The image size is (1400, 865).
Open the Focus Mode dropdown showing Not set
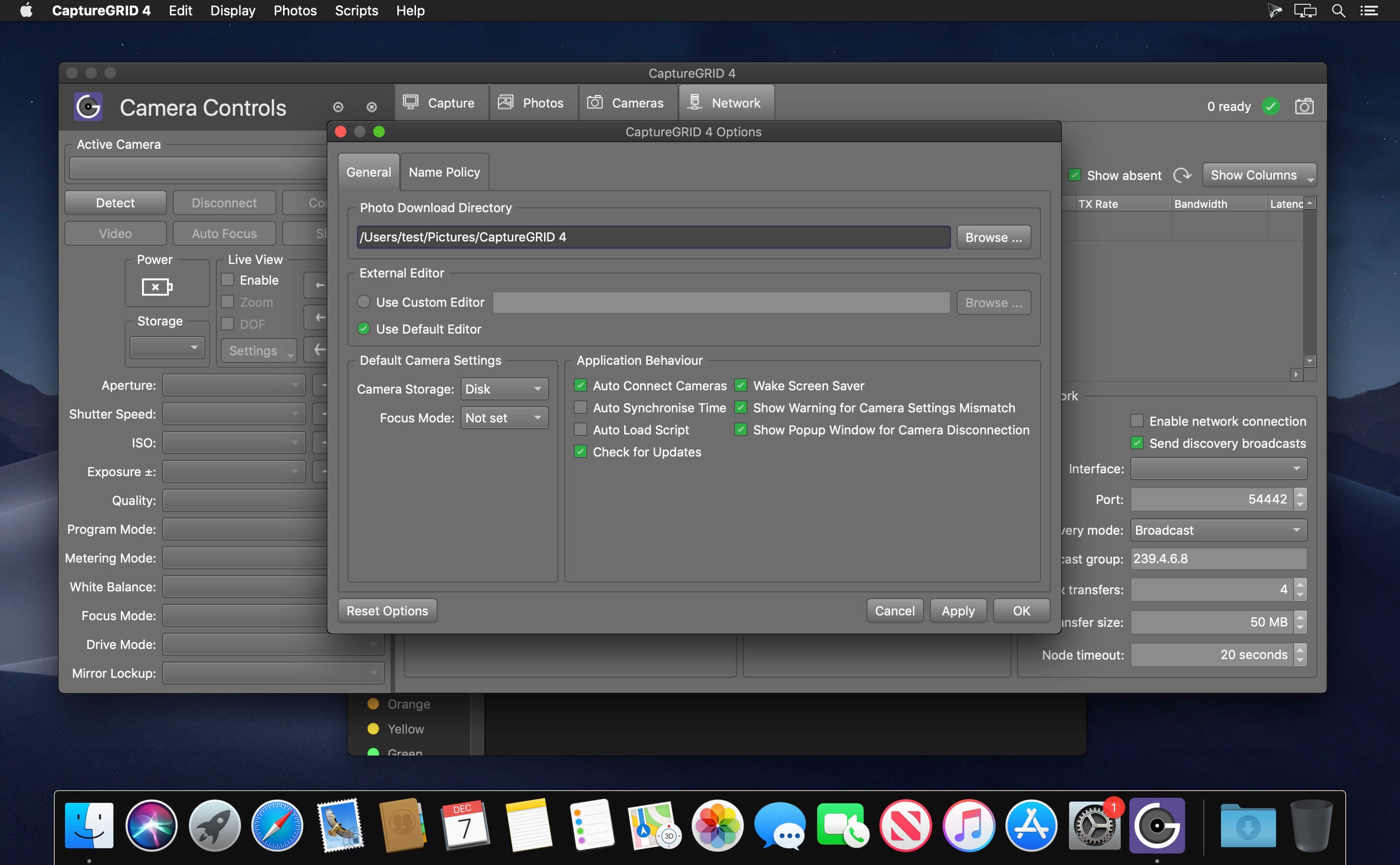[504, 418]
